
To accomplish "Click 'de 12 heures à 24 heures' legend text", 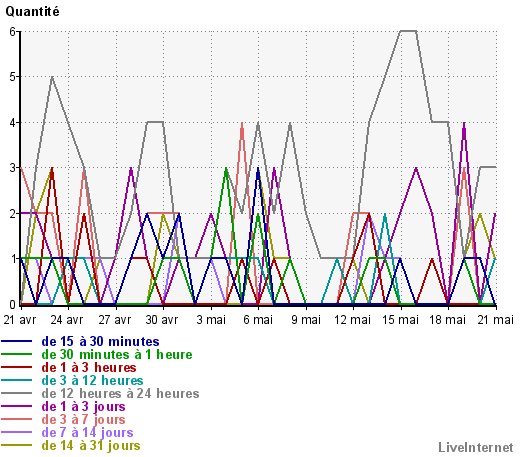I will point(120,394).
